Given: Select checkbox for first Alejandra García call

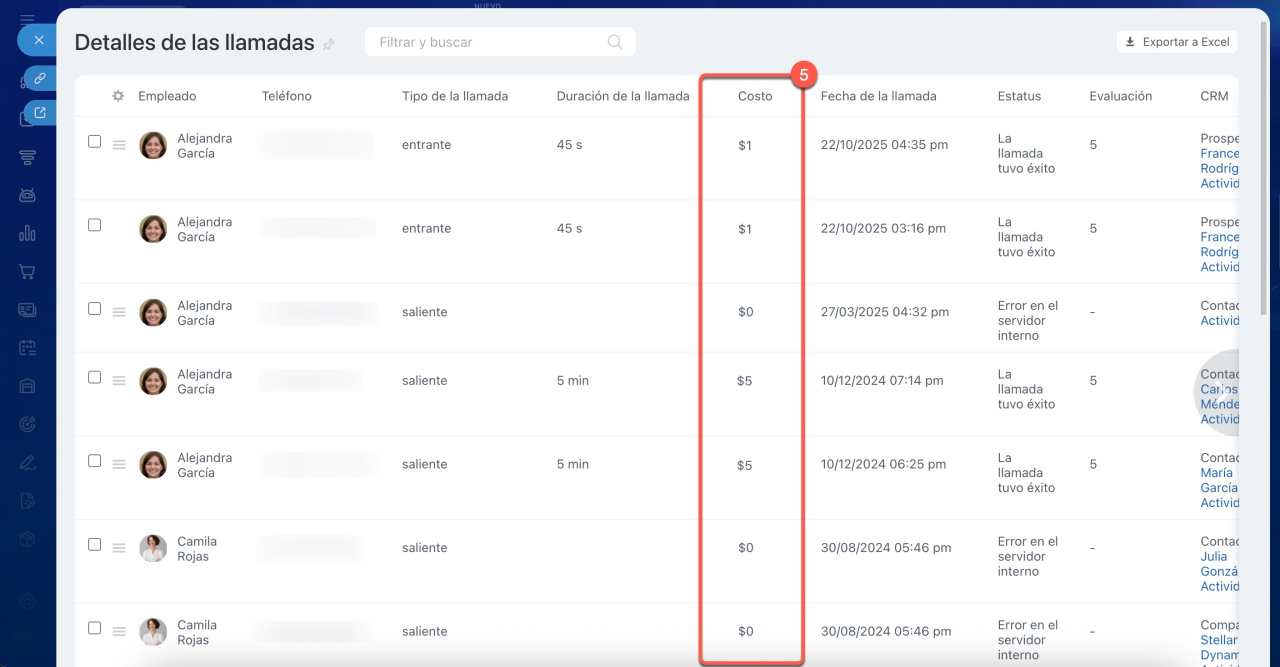Looking at the screenshot, I should tap(94, 142).
